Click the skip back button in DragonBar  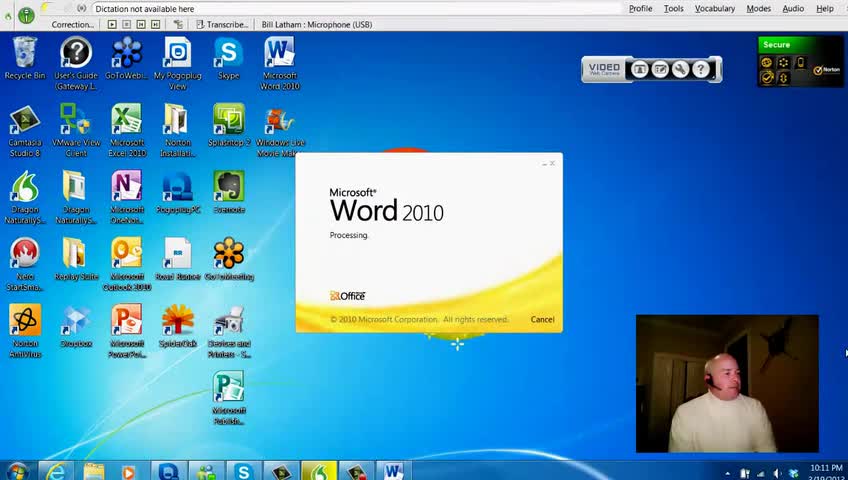(141, 24)
